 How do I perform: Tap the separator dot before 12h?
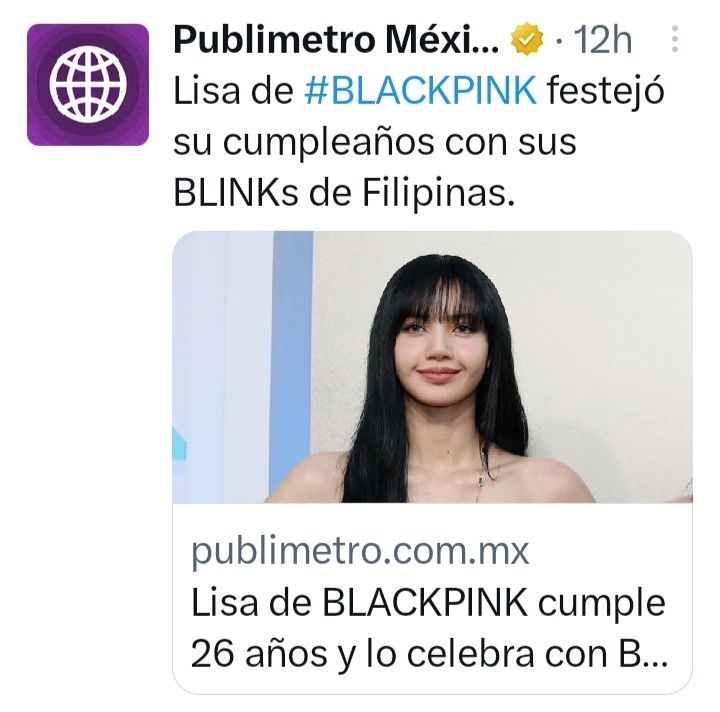[559, 41]
